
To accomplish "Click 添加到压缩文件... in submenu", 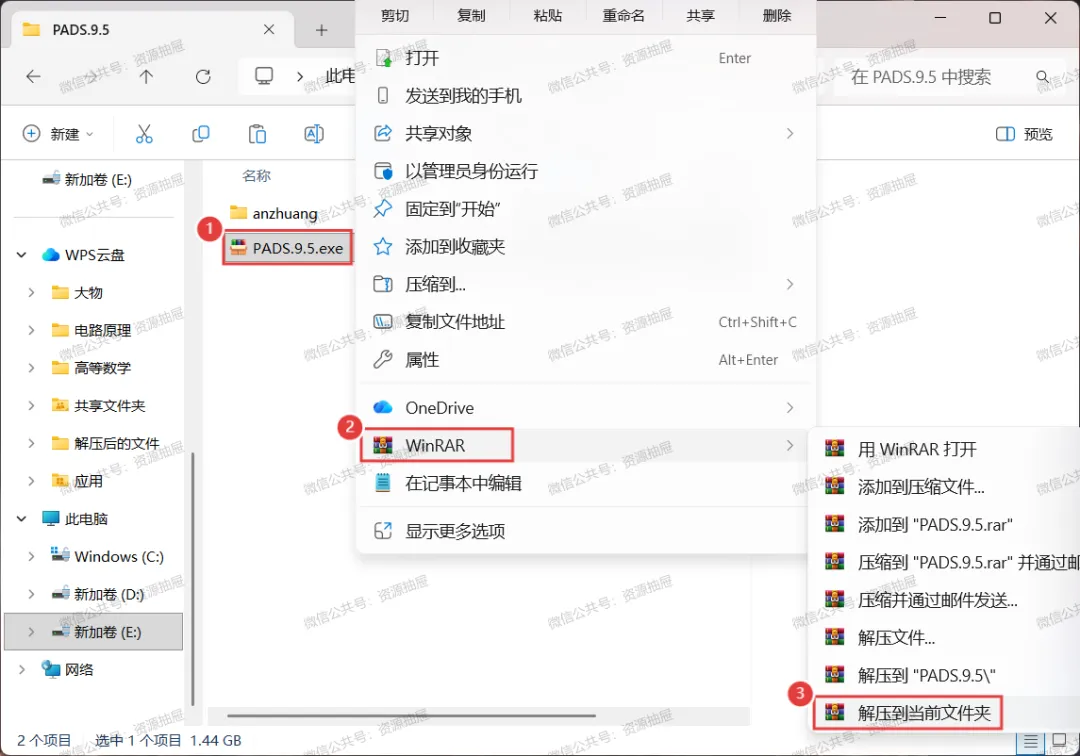I will [x=946, y=487].
